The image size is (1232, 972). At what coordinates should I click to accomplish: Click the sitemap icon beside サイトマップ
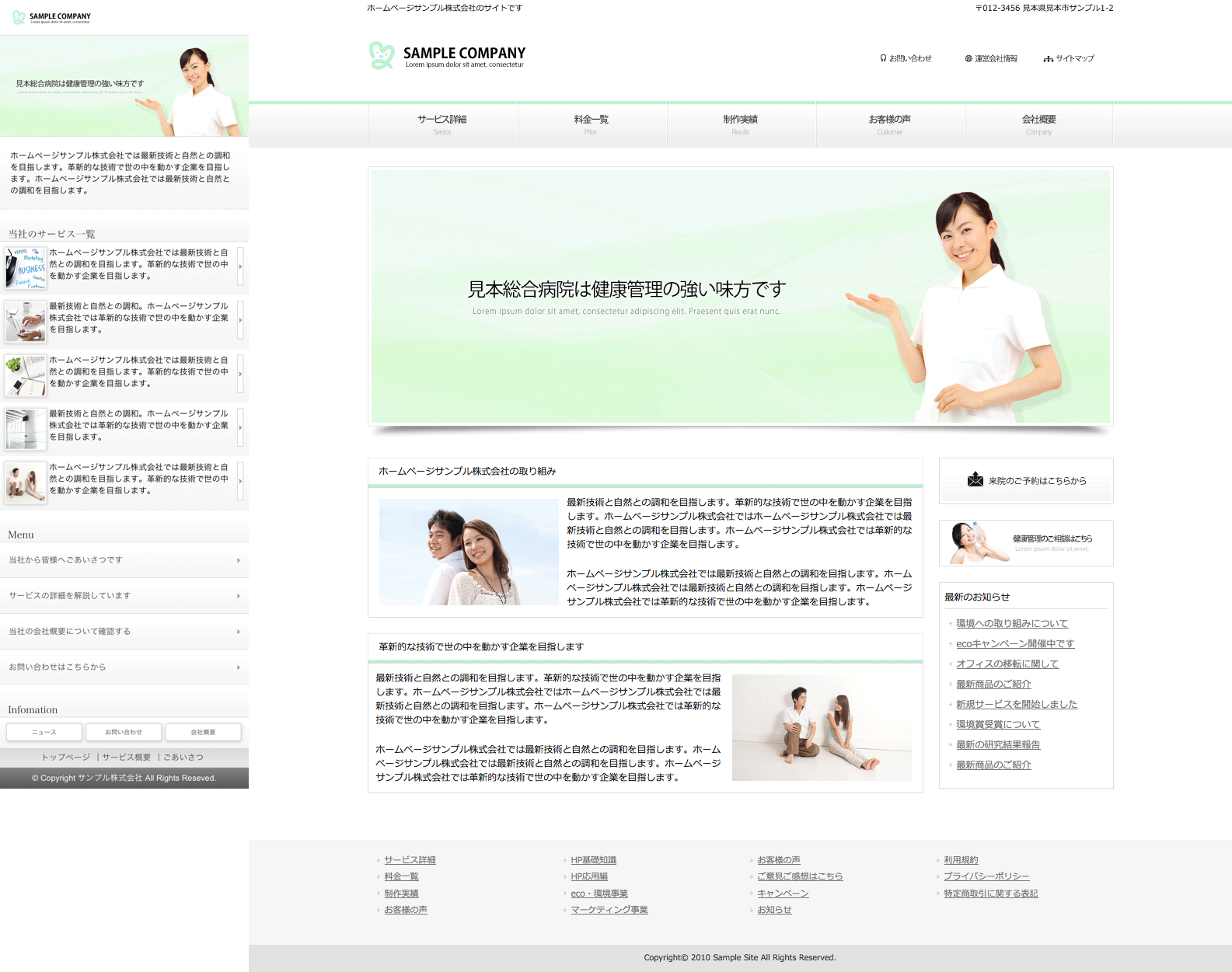[1049, 59]
